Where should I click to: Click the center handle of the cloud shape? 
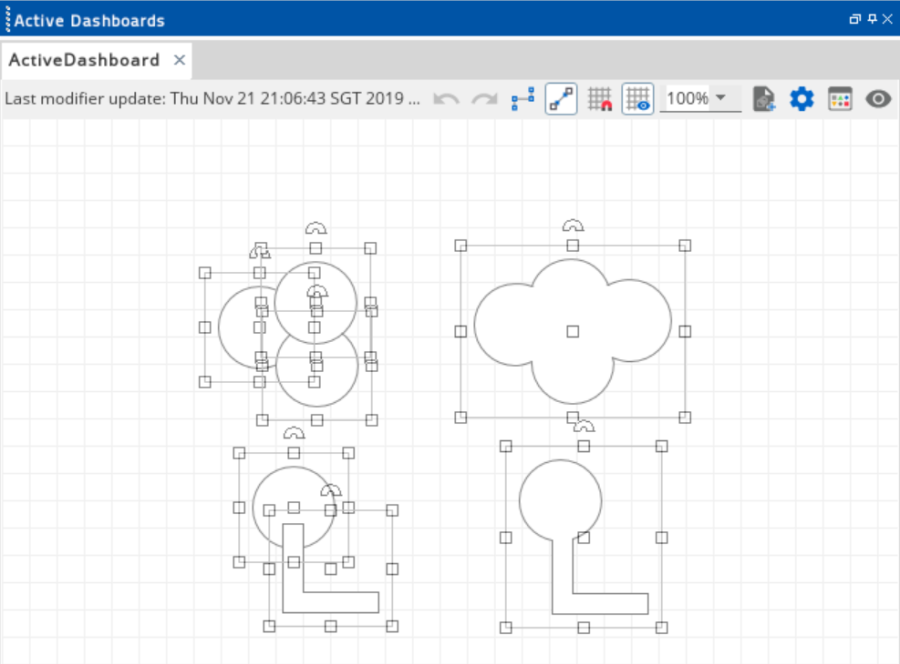point(572,331)
